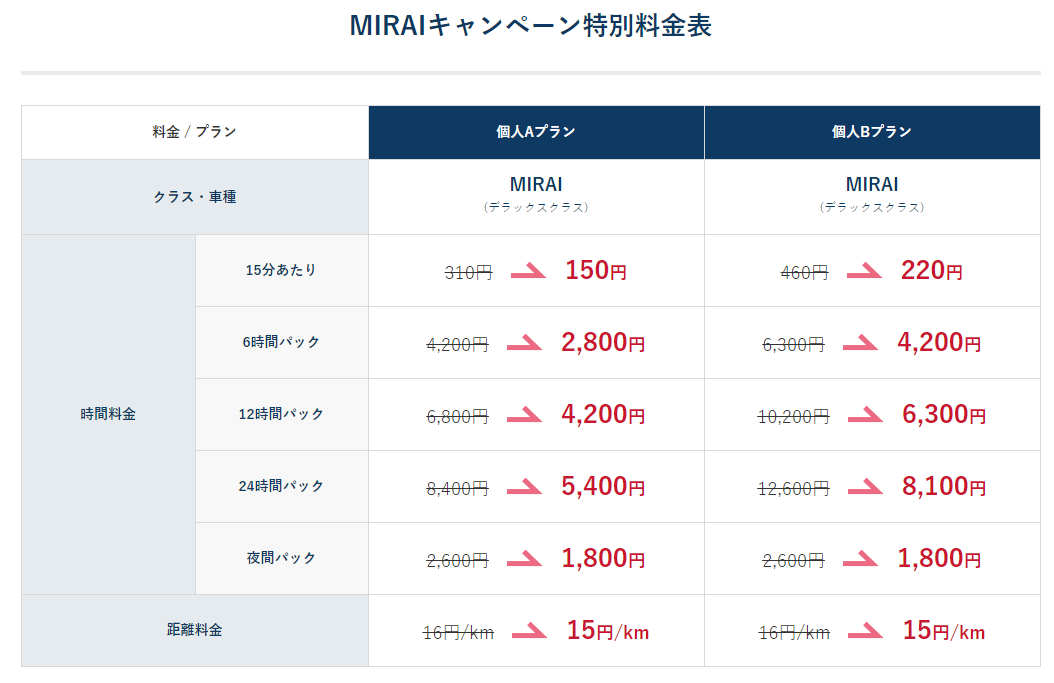The height and width of the screenshot is (683, 1054).
Task: Click the red 150円 campaign price
Action: tap(596, 270)
